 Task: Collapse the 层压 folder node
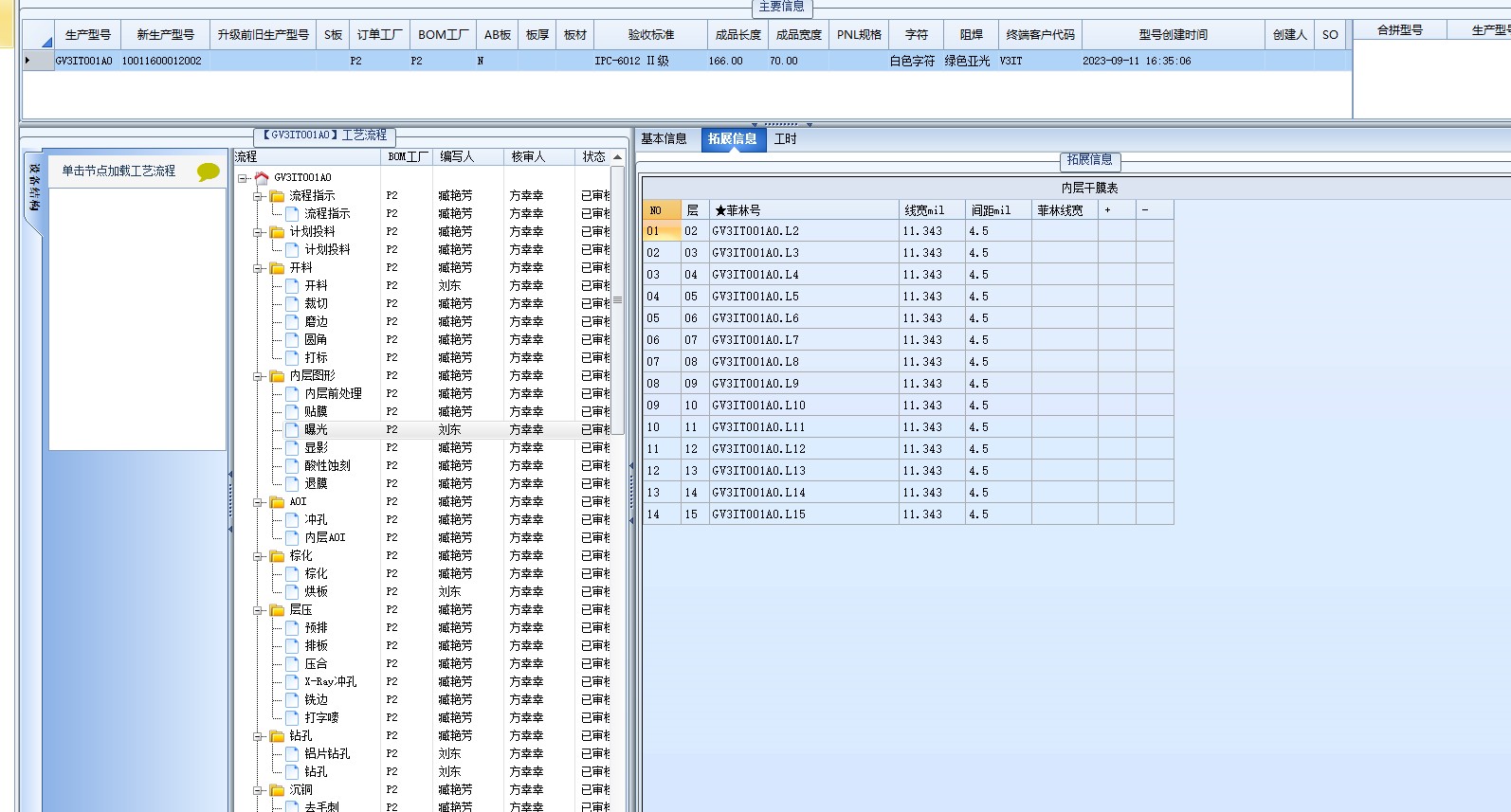(x=258, y=610)
